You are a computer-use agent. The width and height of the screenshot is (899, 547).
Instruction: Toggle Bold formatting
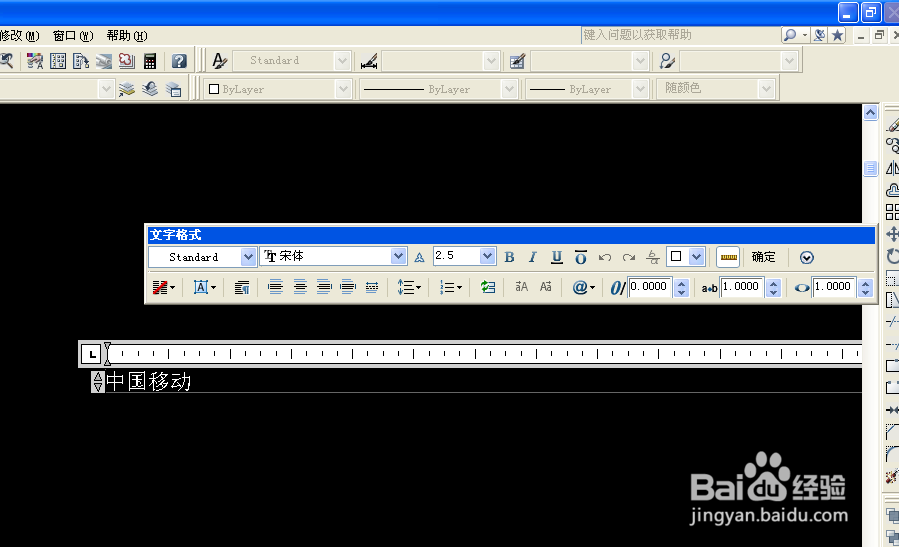509,257
